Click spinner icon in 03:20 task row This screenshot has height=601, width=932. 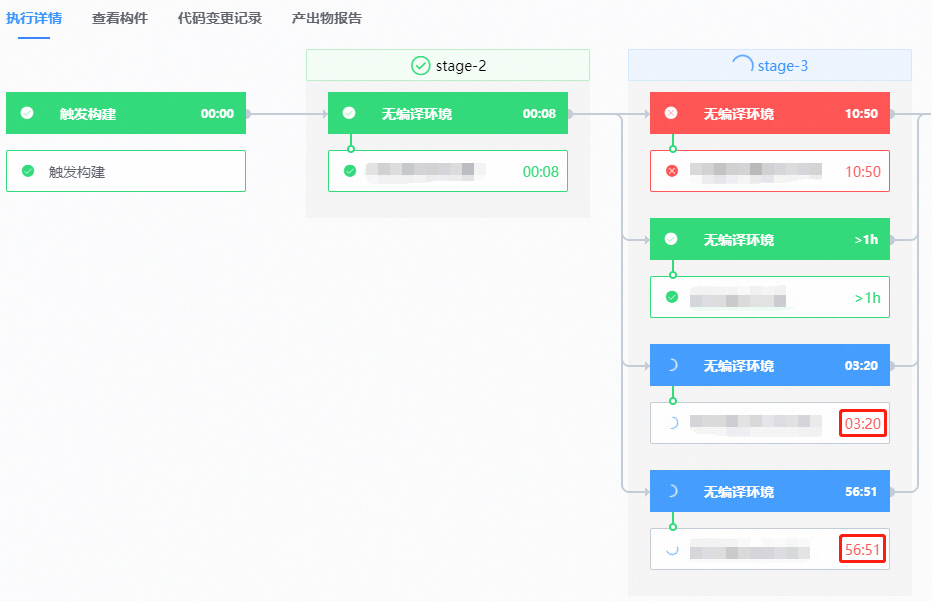click(673, 423)
